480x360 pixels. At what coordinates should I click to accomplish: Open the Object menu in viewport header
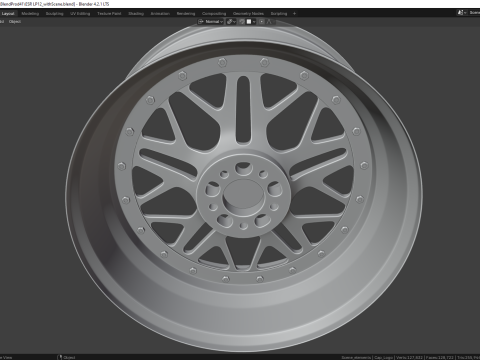click(15, 22)
